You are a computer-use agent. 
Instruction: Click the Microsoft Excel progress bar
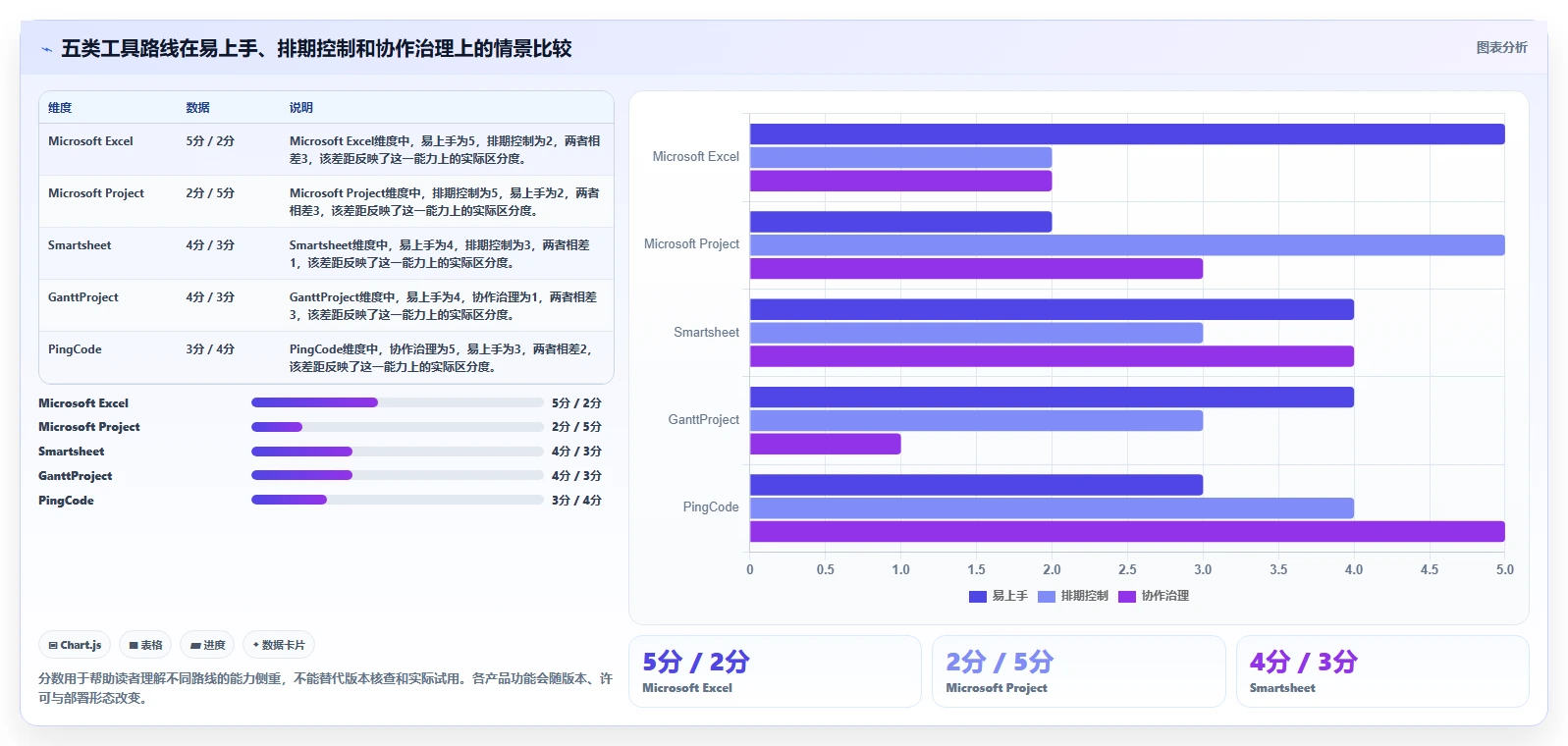[x=397, y=402]
